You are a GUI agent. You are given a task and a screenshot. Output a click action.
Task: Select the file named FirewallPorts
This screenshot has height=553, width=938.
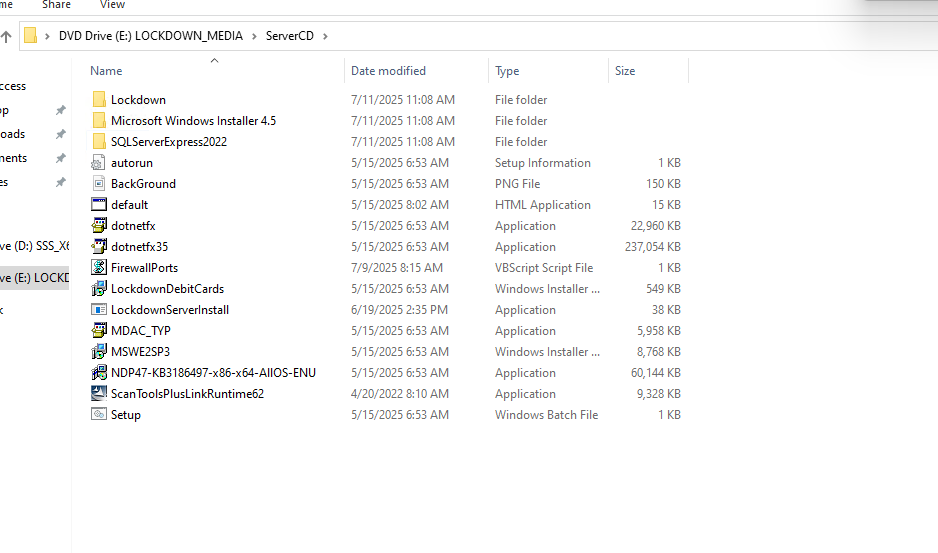(144, 268)
